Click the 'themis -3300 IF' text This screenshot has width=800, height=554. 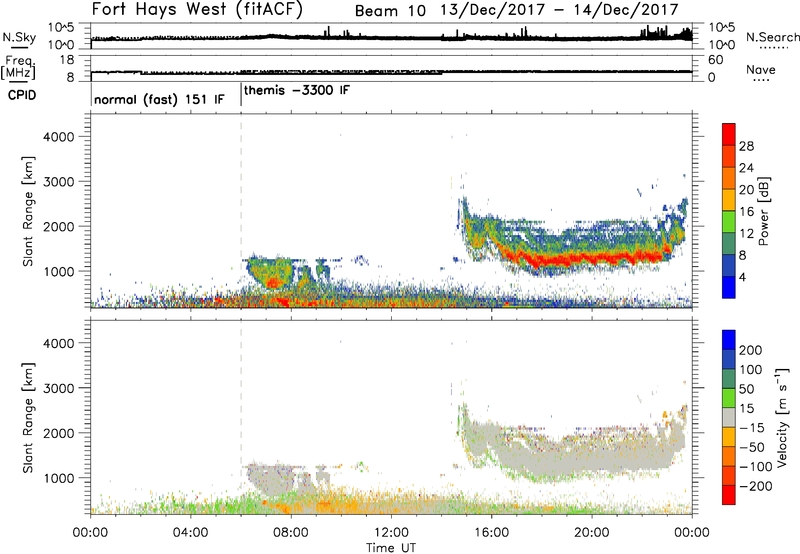[297, 91]
